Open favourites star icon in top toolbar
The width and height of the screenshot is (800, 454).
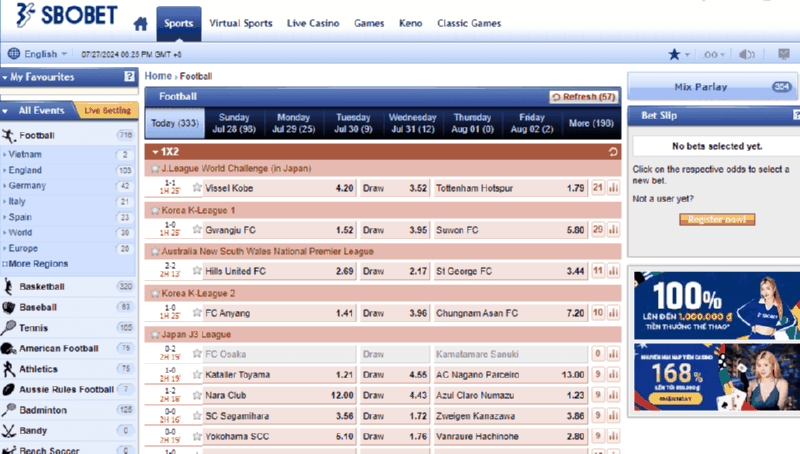tap(674, 54)
